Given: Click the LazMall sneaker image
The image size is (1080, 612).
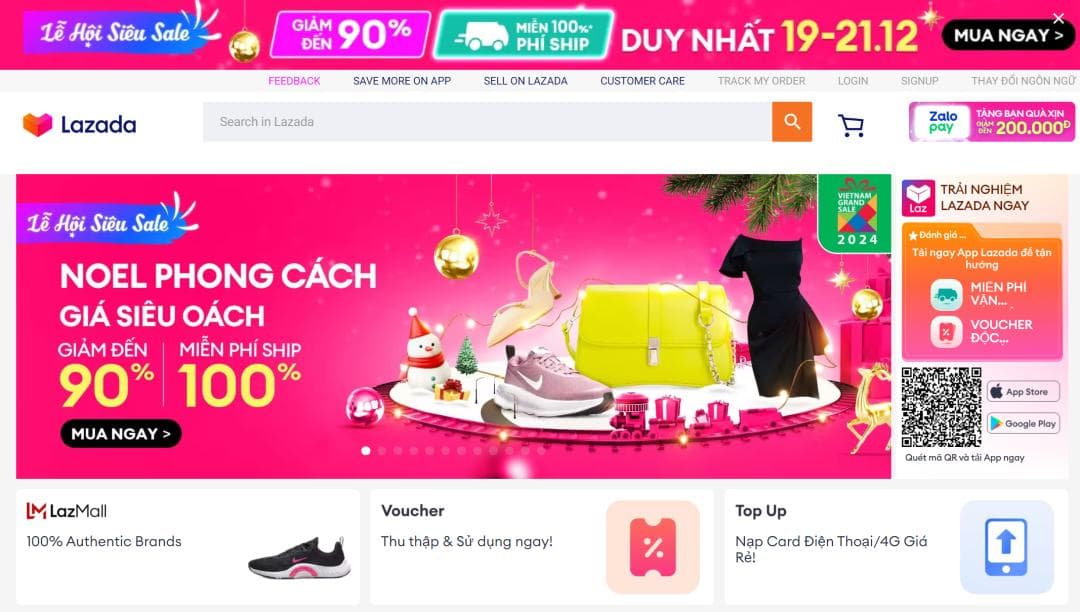Looking at the screenshot, I should tap(299, 558).
